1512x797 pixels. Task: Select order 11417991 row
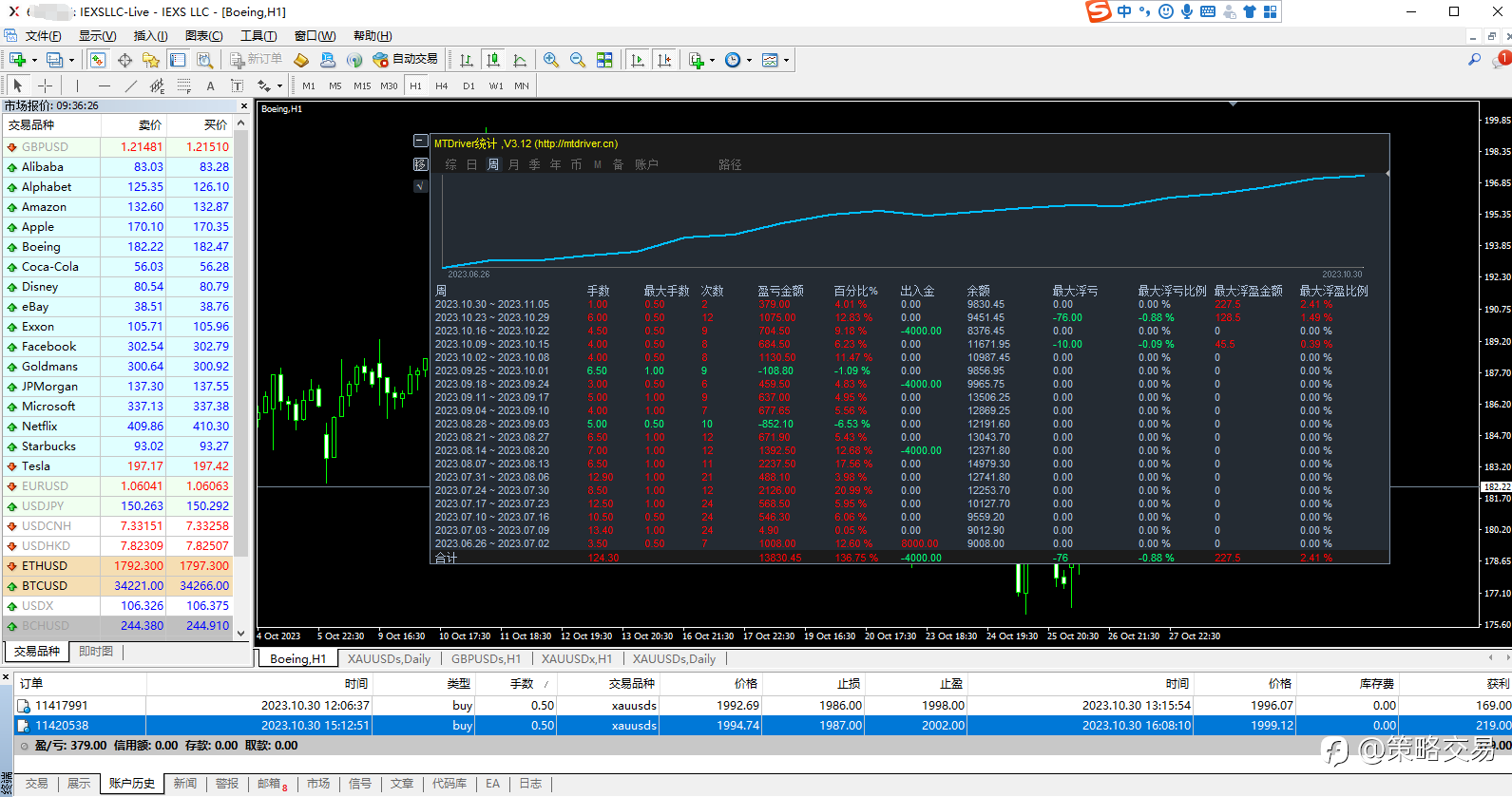763,706
